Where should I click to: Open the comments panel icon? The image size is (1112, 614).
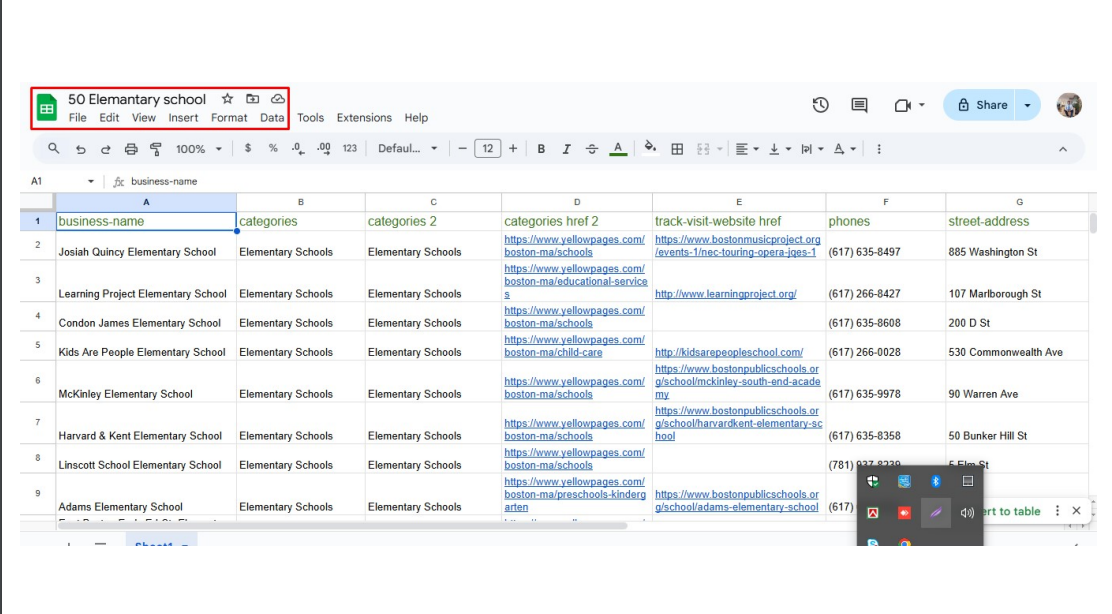tap(859, 105)
